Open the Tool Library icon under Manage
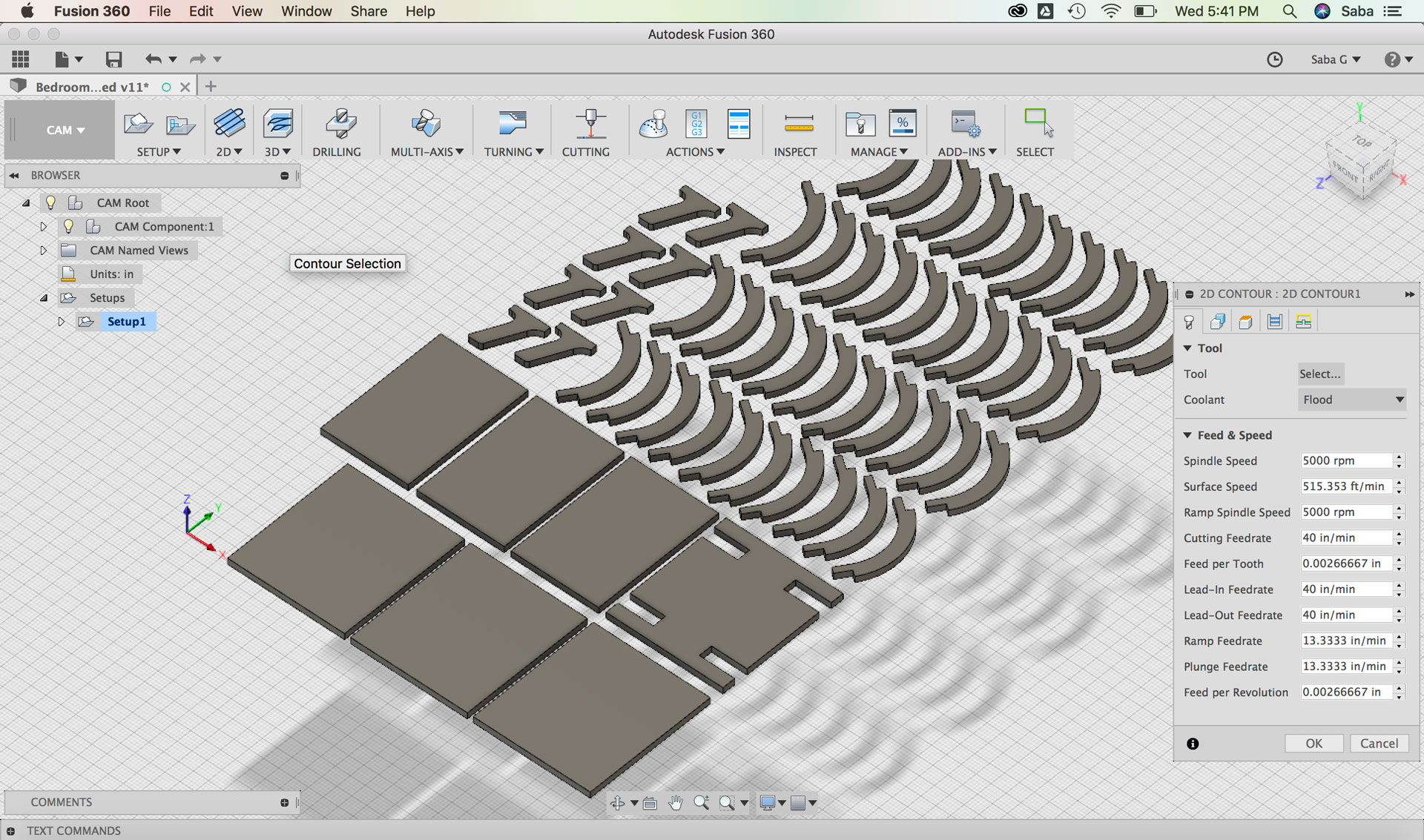The image size is (1424, 840). pos(860,124)
